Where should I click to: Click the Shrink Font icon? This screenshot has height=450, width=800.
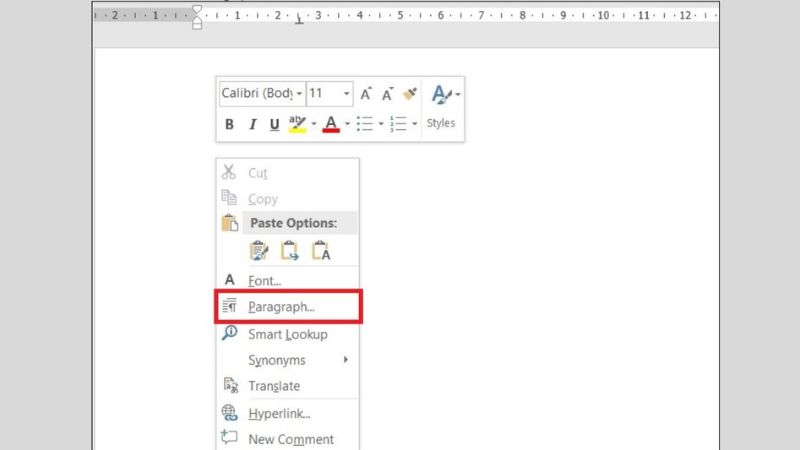[x=388, y=94]
